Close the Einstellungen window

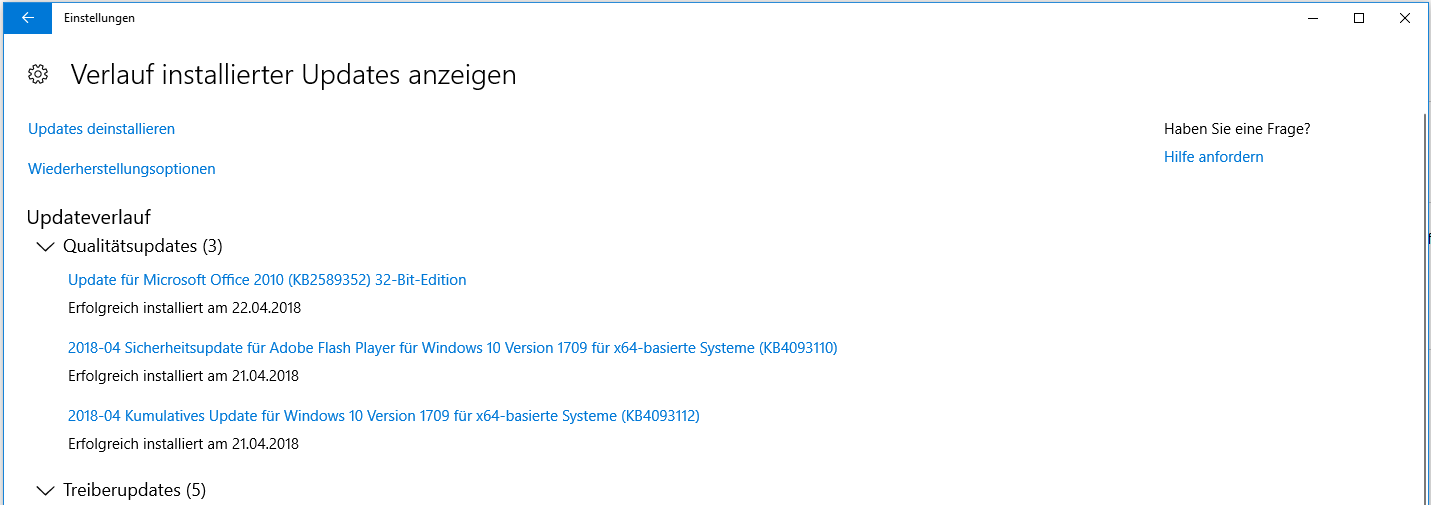1405,18
